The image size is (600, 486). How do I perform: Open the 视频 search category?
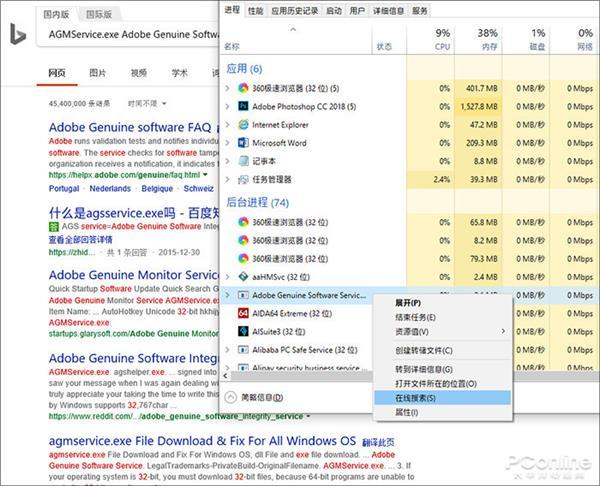pyautogui.click(x=139, y=72)
